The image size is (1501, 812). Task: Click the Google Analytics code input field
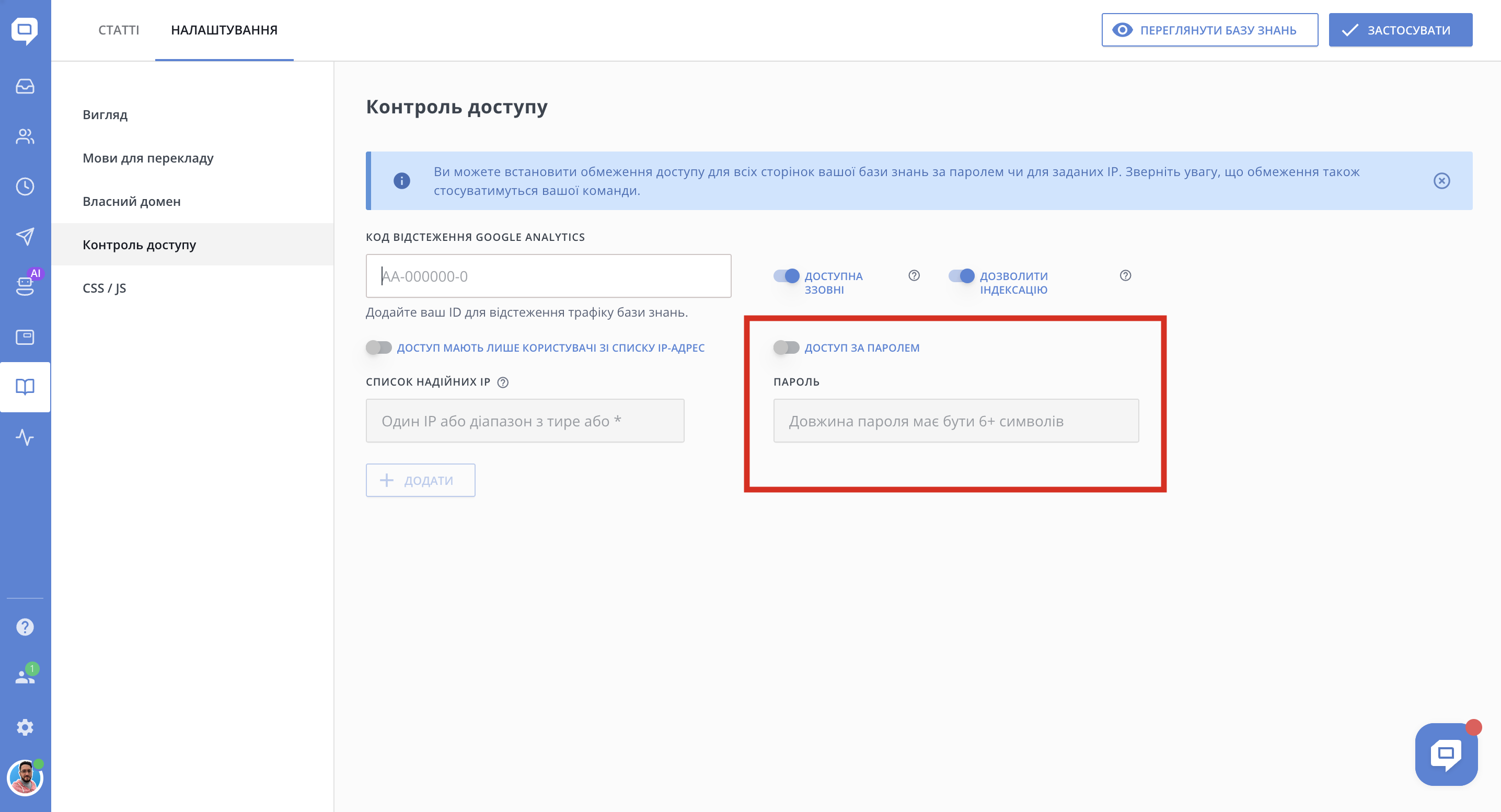click(548, 276)
